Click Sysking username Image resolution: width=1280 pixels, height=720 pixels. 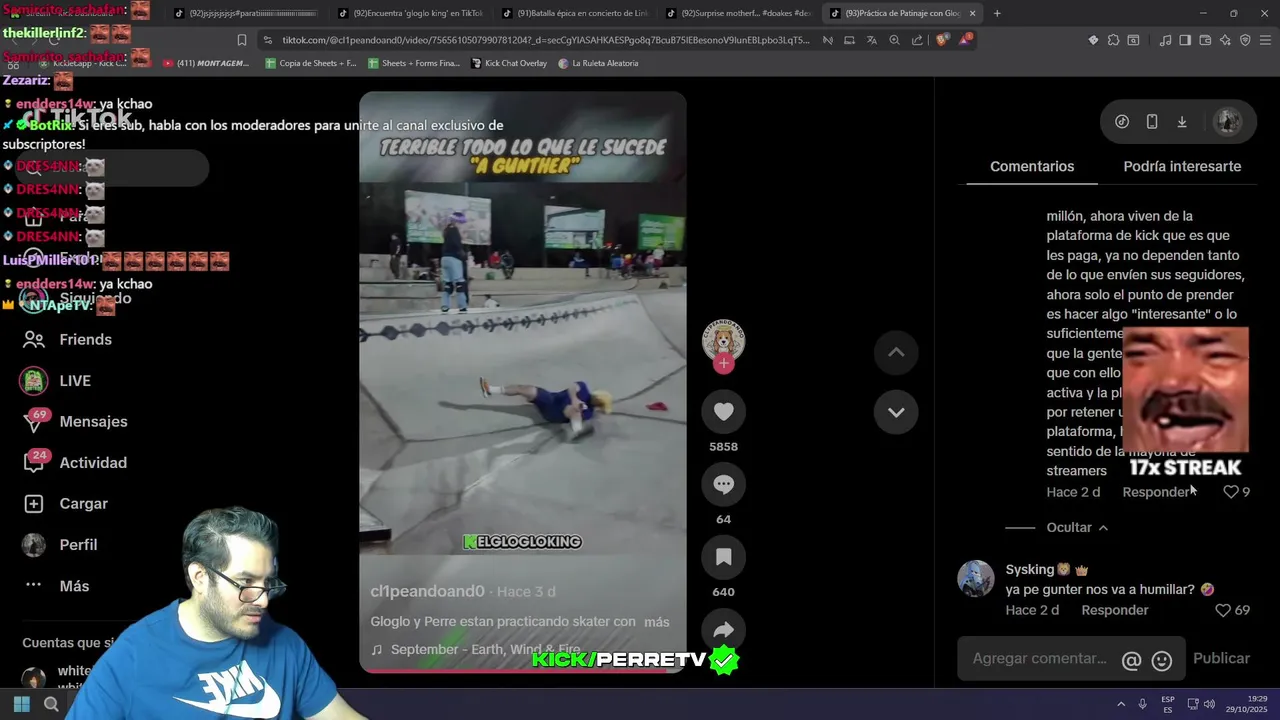click(1030, 569)
